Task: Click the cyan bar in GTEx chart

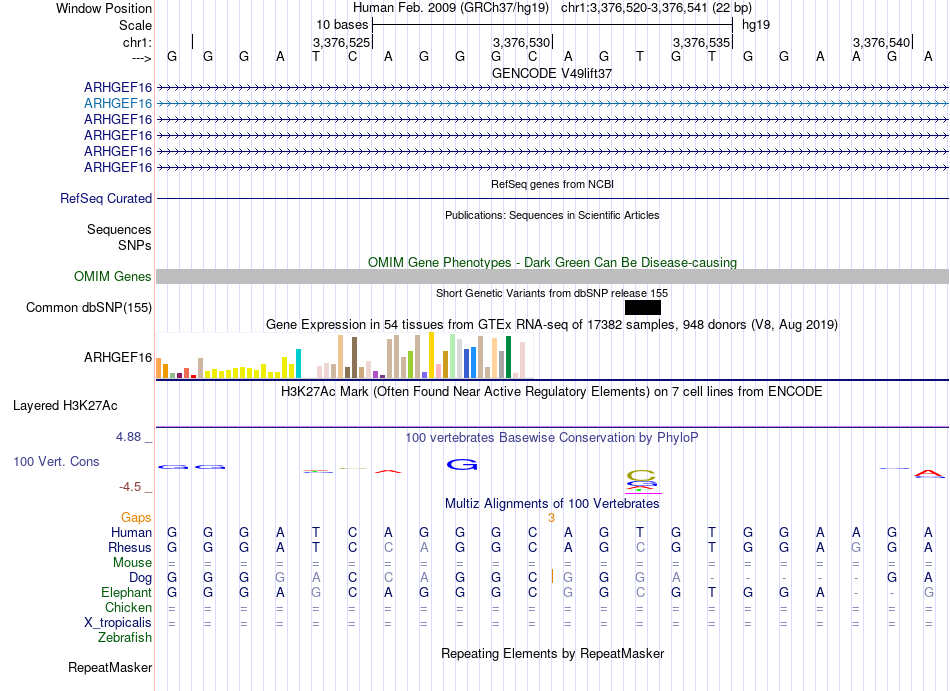Action: (x=298, y=364)
